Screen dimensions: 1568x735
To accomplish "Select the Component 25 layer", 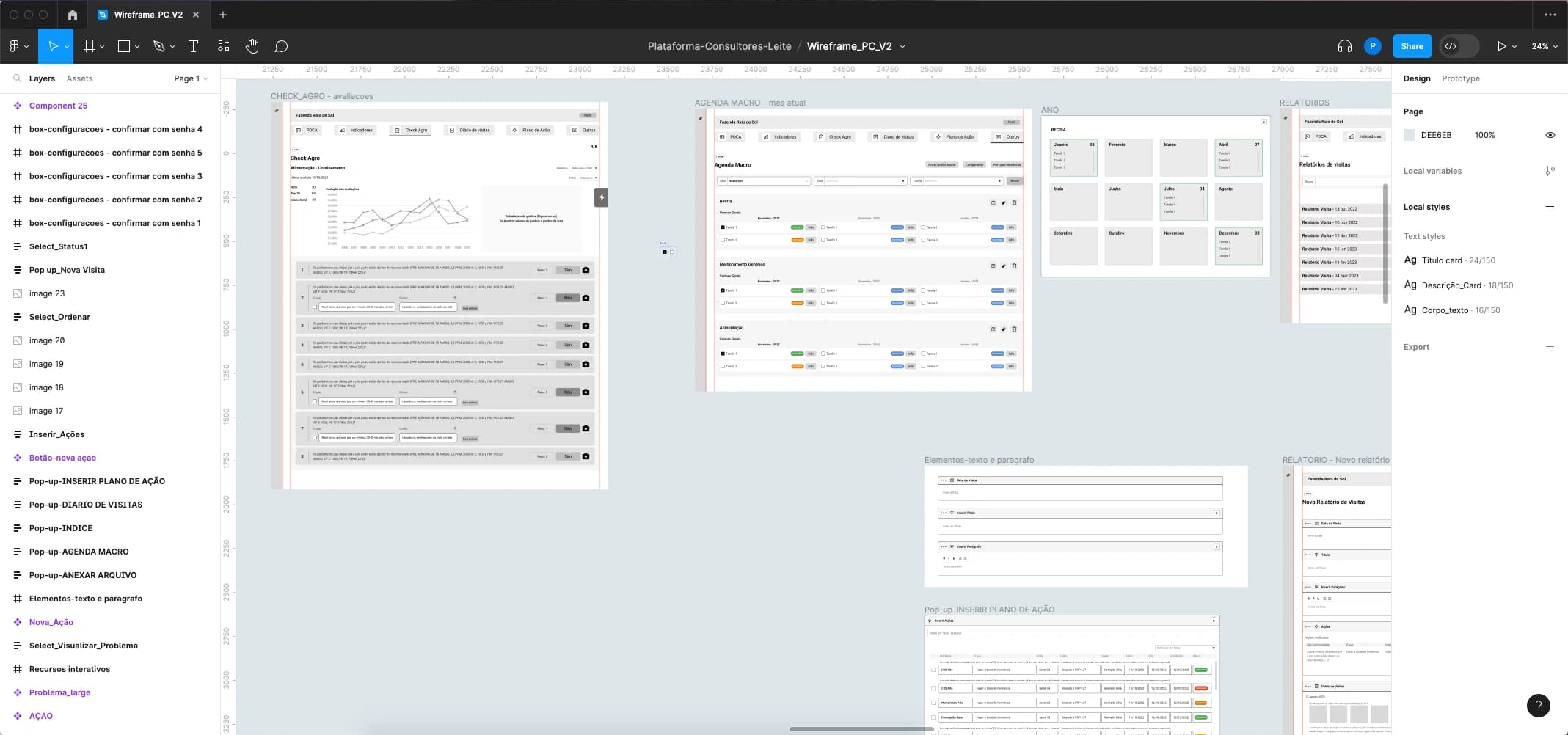I will pyautogui.click(x=58, y=106).
